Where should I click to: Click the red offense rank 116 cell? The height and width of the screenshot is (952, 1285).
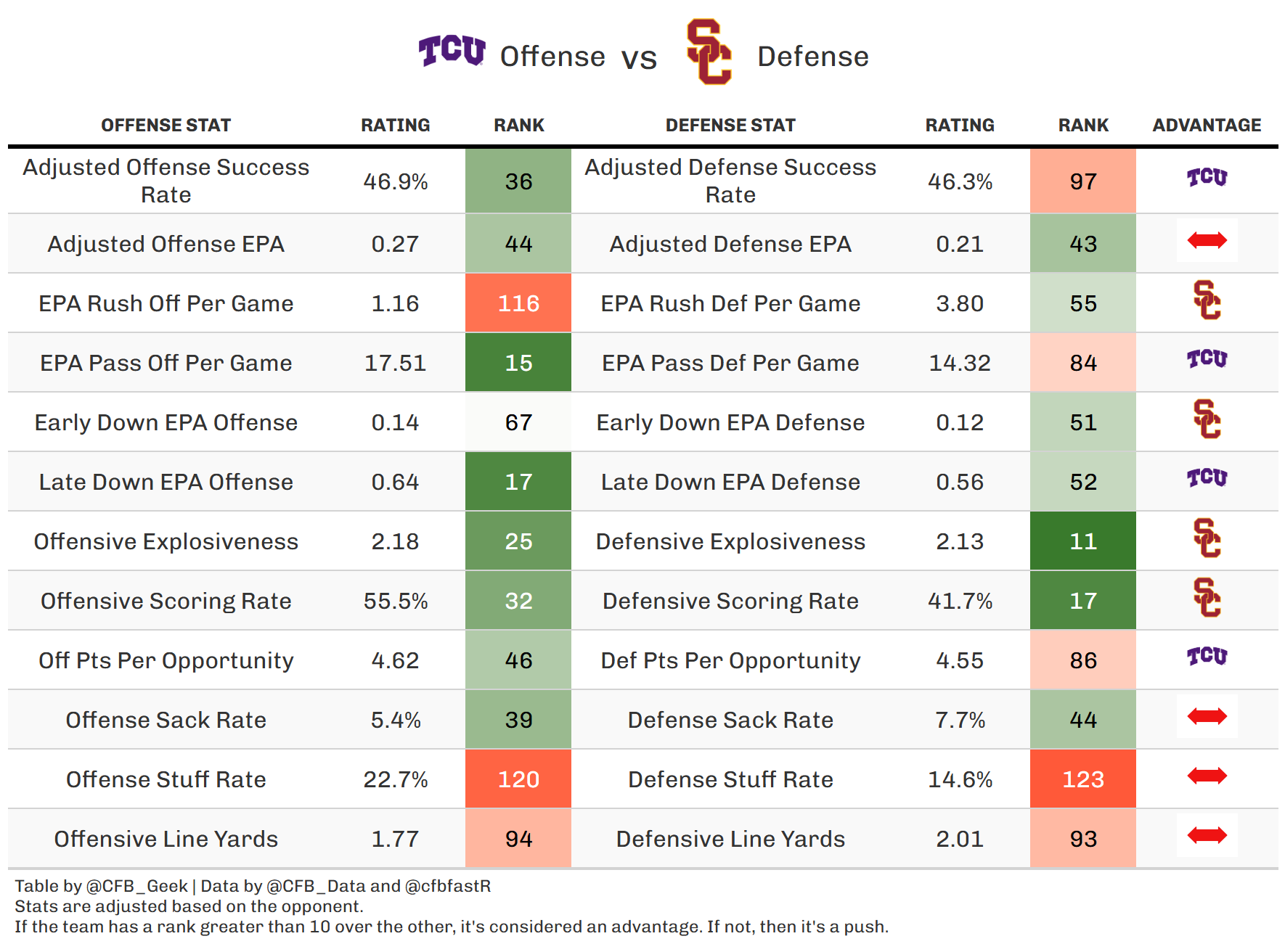click(518, 303)
